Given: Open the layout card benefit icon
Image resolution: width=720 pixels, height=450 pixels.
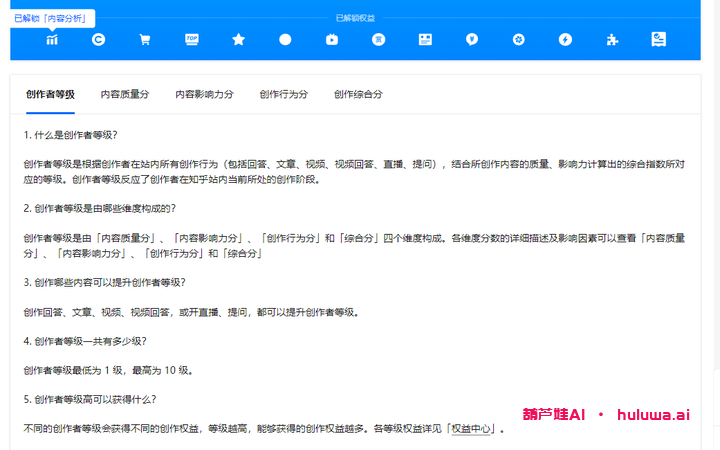Looking at the screenshot, I should pyautogui.click(x=425, y=40).
